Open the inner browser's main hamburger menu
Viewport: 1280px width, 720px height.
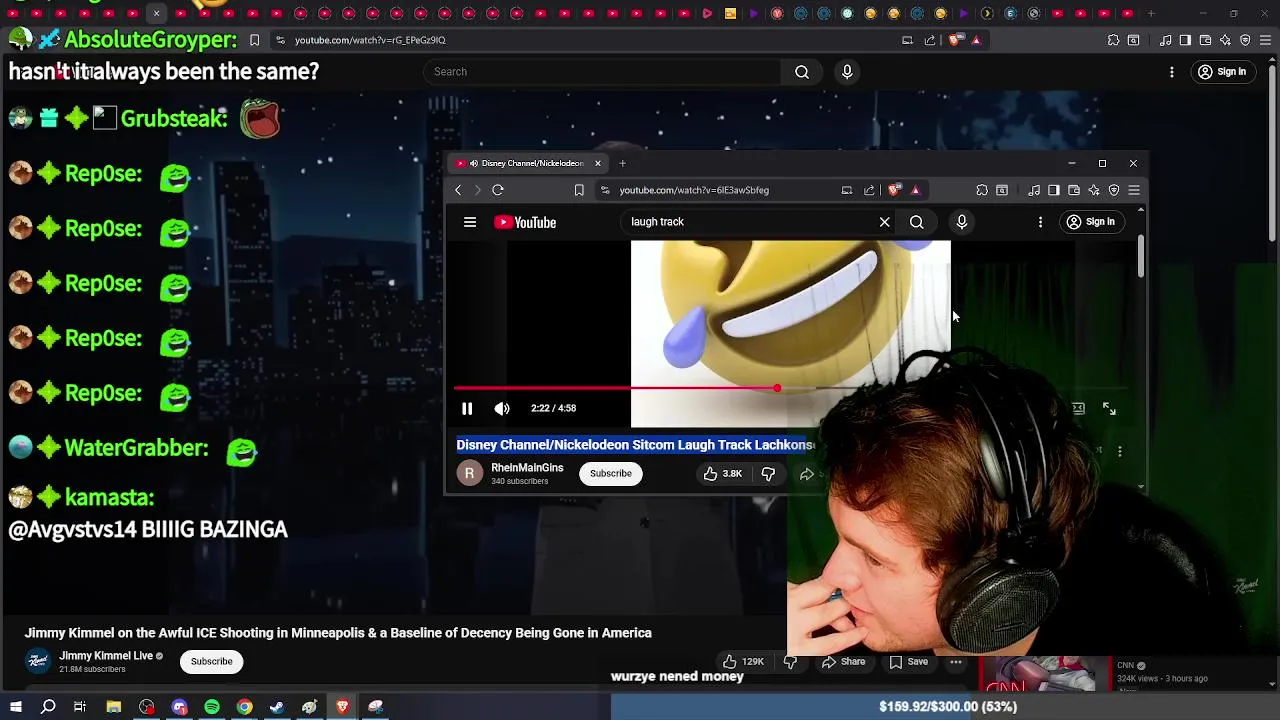[x=1134, y=190]
